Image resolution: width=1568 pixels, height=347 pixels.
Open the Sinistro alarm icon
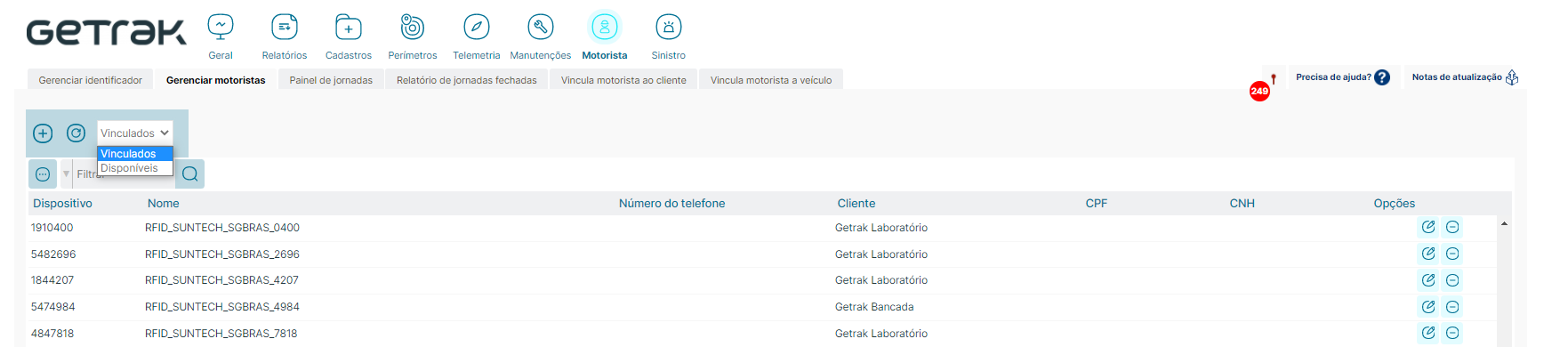[x=669, y=28]
